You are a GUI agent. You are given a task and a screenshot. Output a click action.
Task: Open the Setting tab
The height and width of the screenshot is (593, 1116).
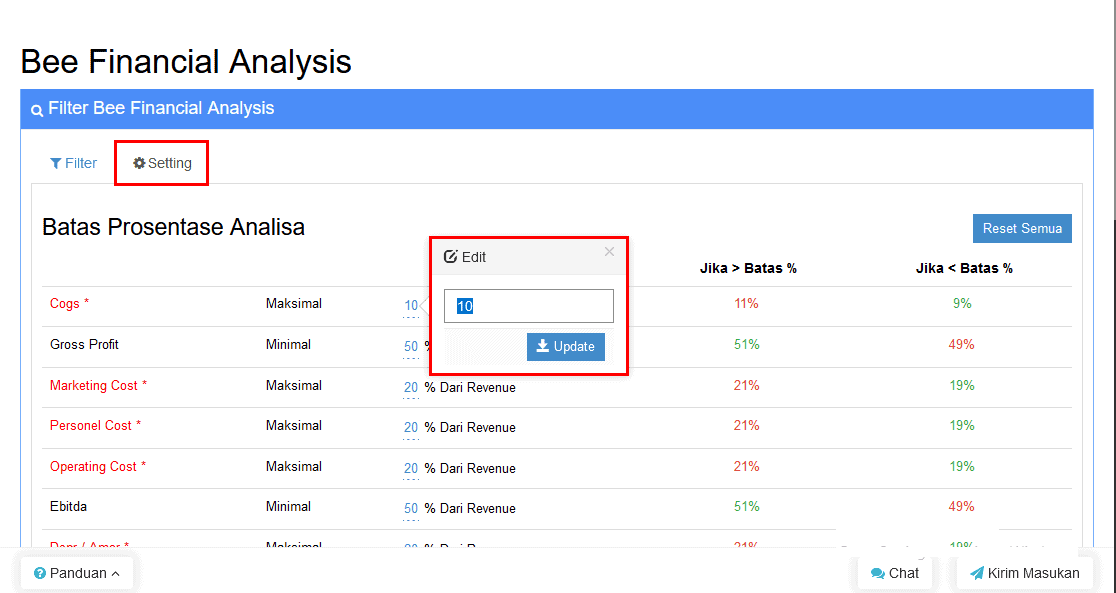pyautogui.click(x=162, y=163)
